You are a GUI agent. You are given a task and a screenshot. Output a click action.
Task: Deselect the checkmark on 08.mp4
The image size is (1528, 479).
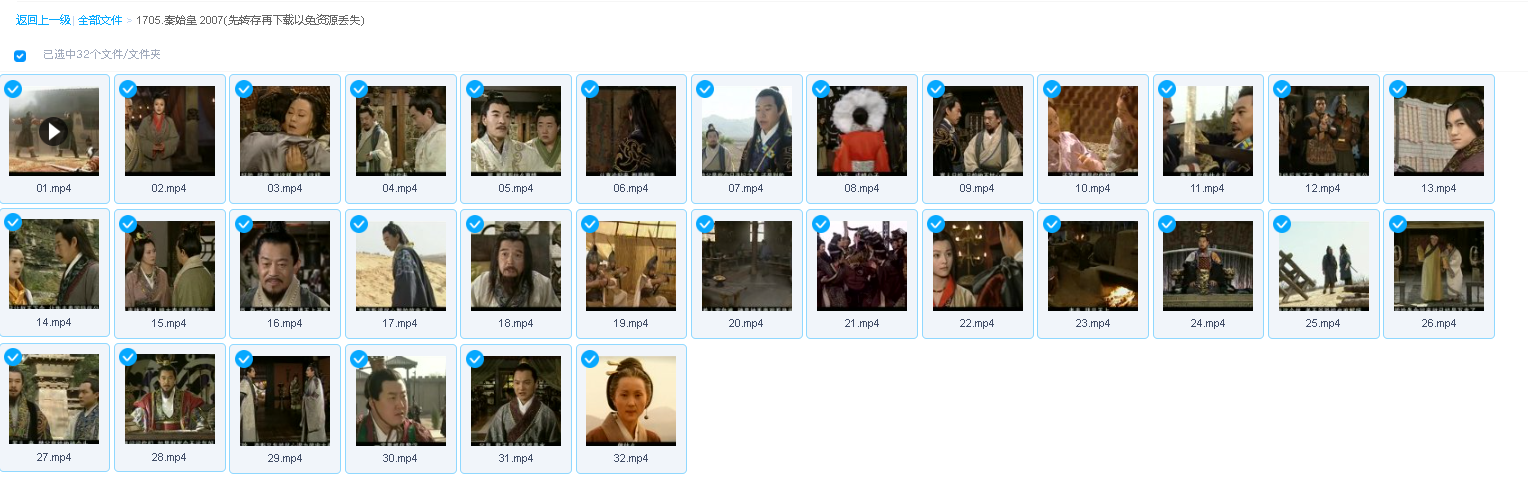821,89
